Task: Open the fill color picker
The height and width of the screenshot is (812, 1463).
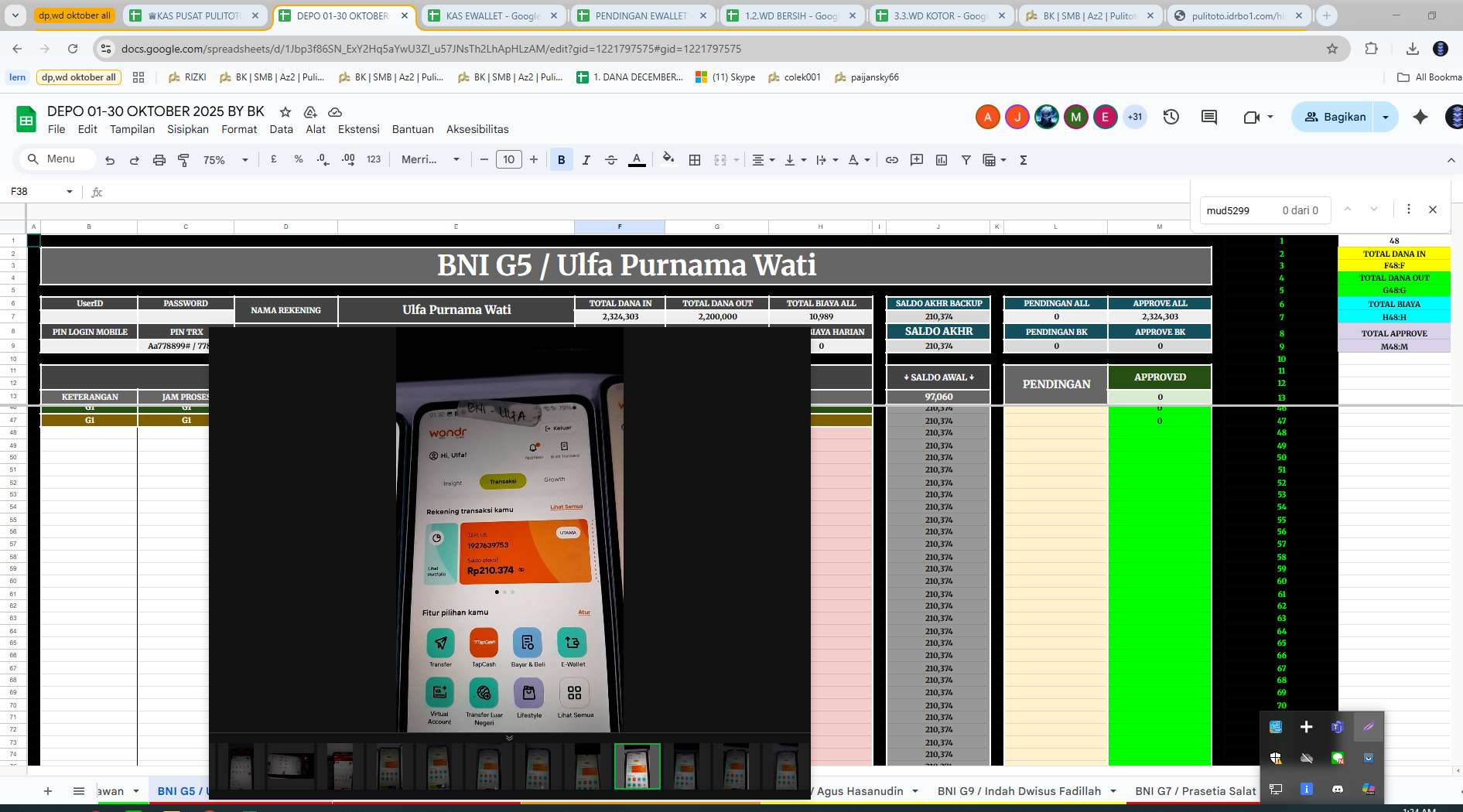Action: pos(668,159)
